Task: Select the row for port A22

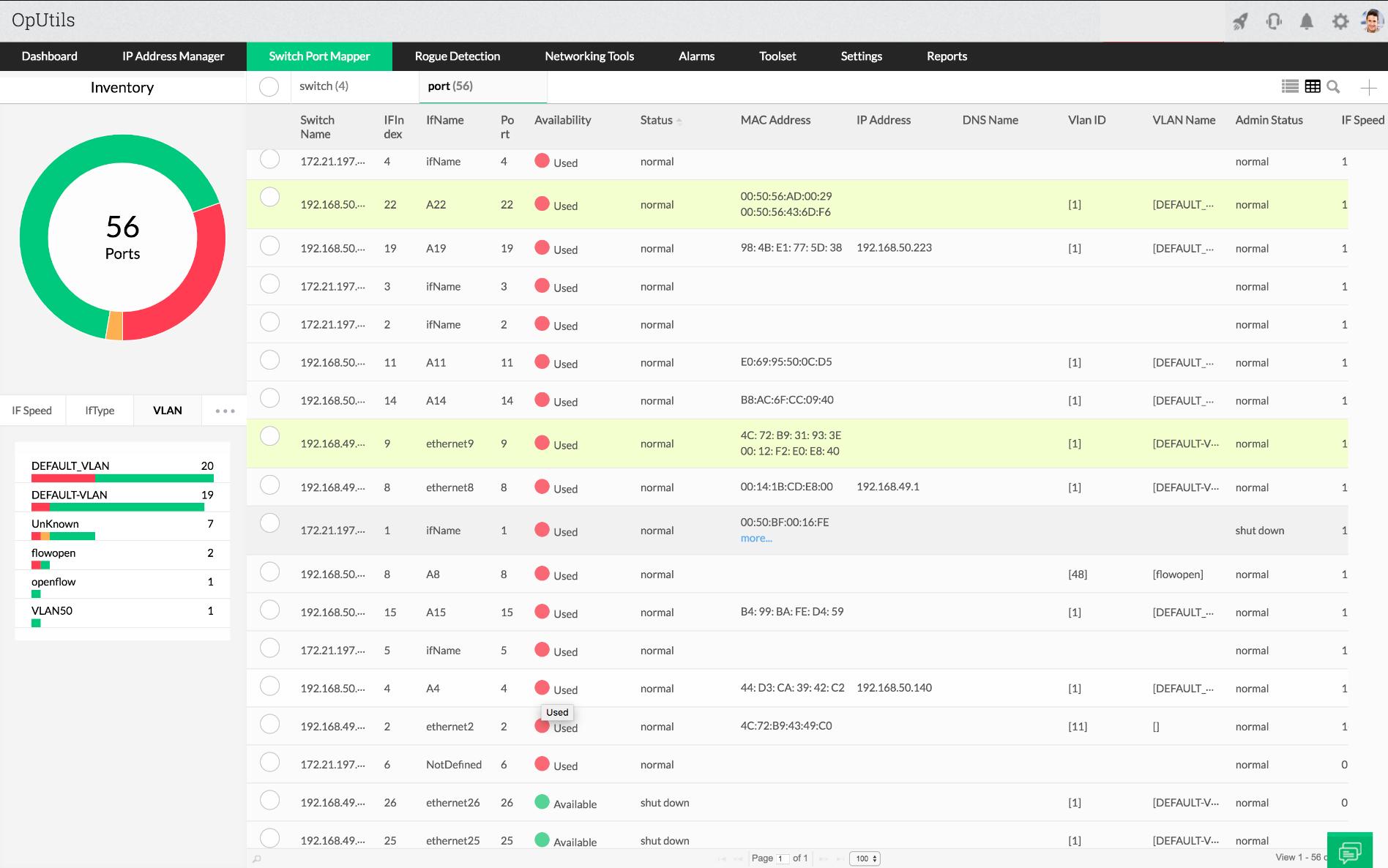Action: (270, 196)
